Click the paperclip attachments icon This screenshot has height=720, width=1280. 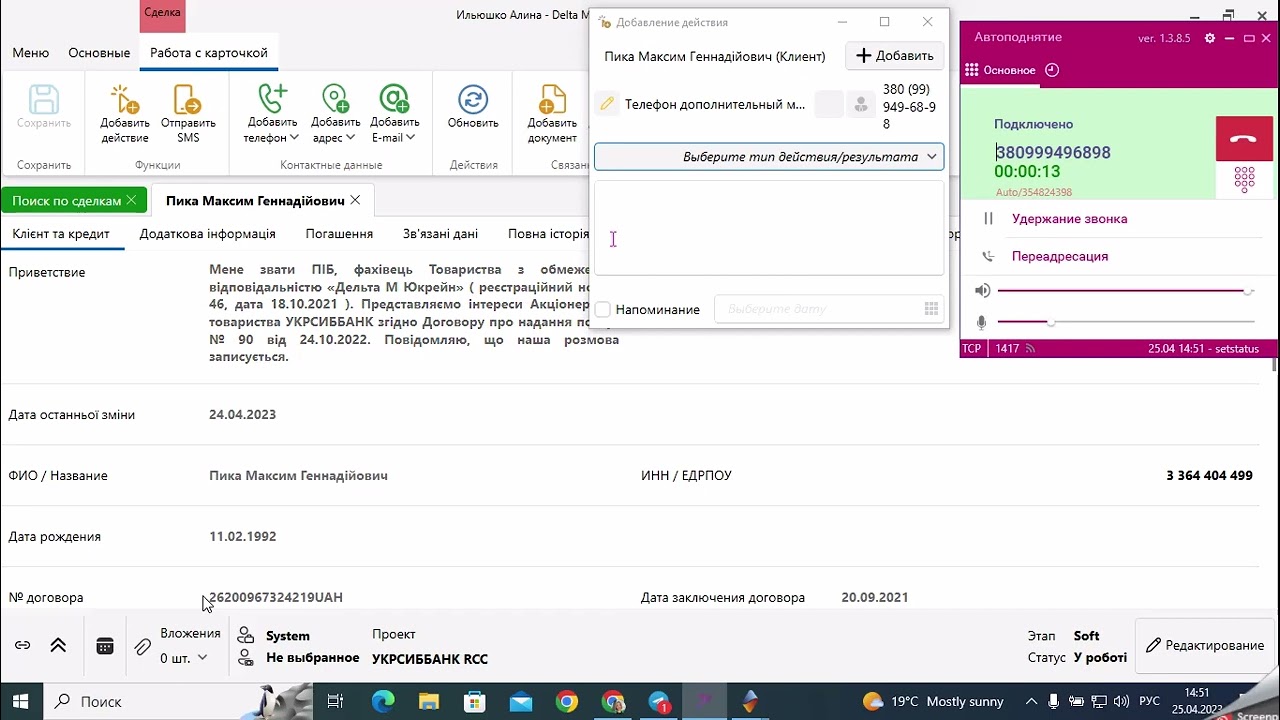pos(143,647)
